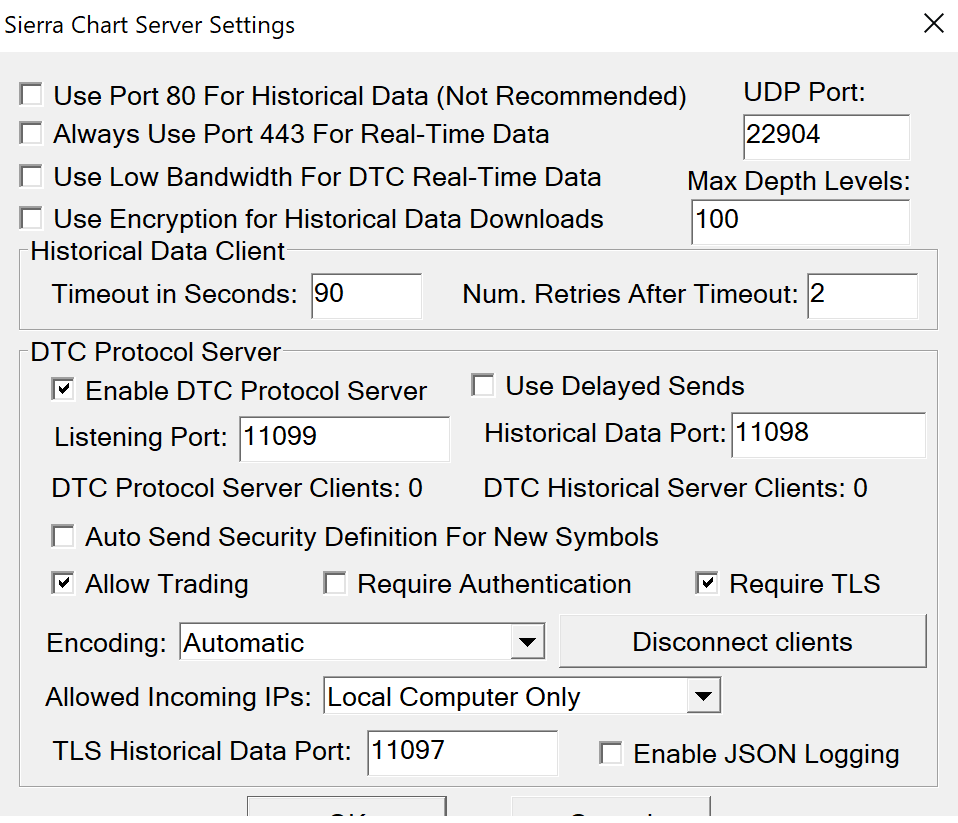Uncheck the Allow Trading option
958x823 pixels.
tap(63, 583)
